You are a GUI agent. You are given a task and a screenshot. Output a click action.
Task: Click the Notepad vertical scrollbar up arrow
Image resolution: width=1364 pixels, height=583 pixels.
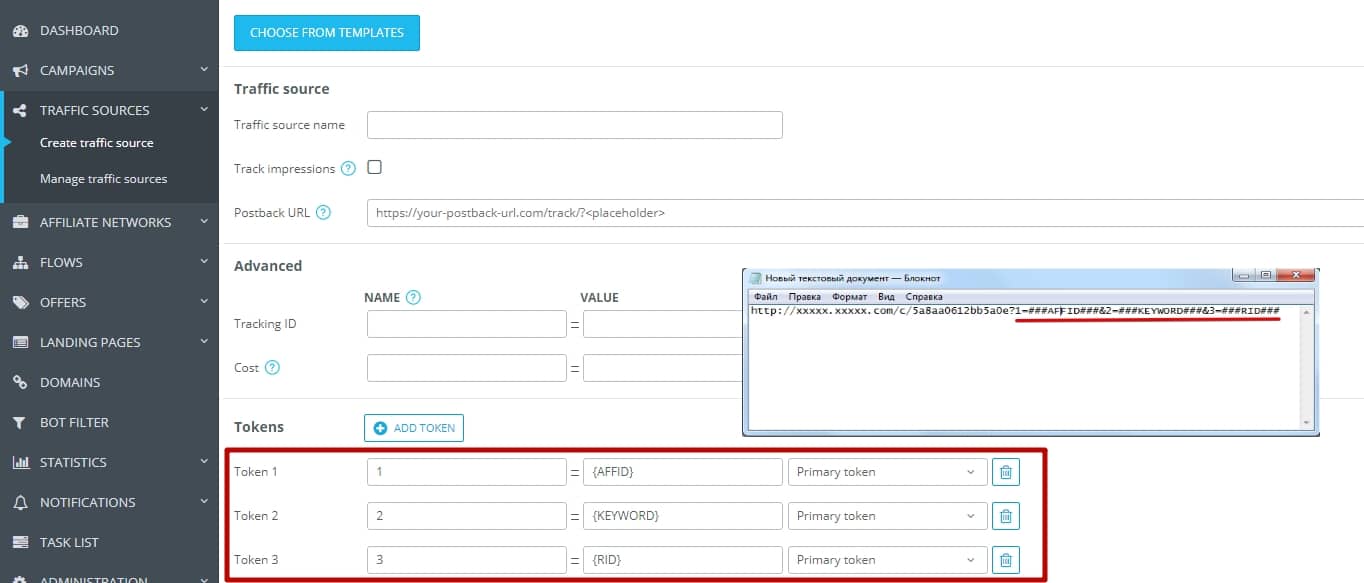1305,312
